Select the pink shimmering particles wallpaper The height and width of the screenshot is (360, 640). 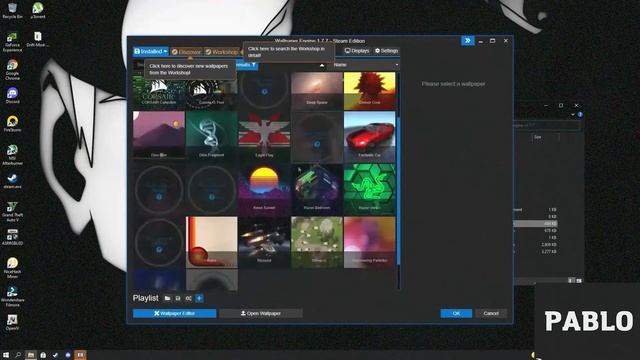369,241
